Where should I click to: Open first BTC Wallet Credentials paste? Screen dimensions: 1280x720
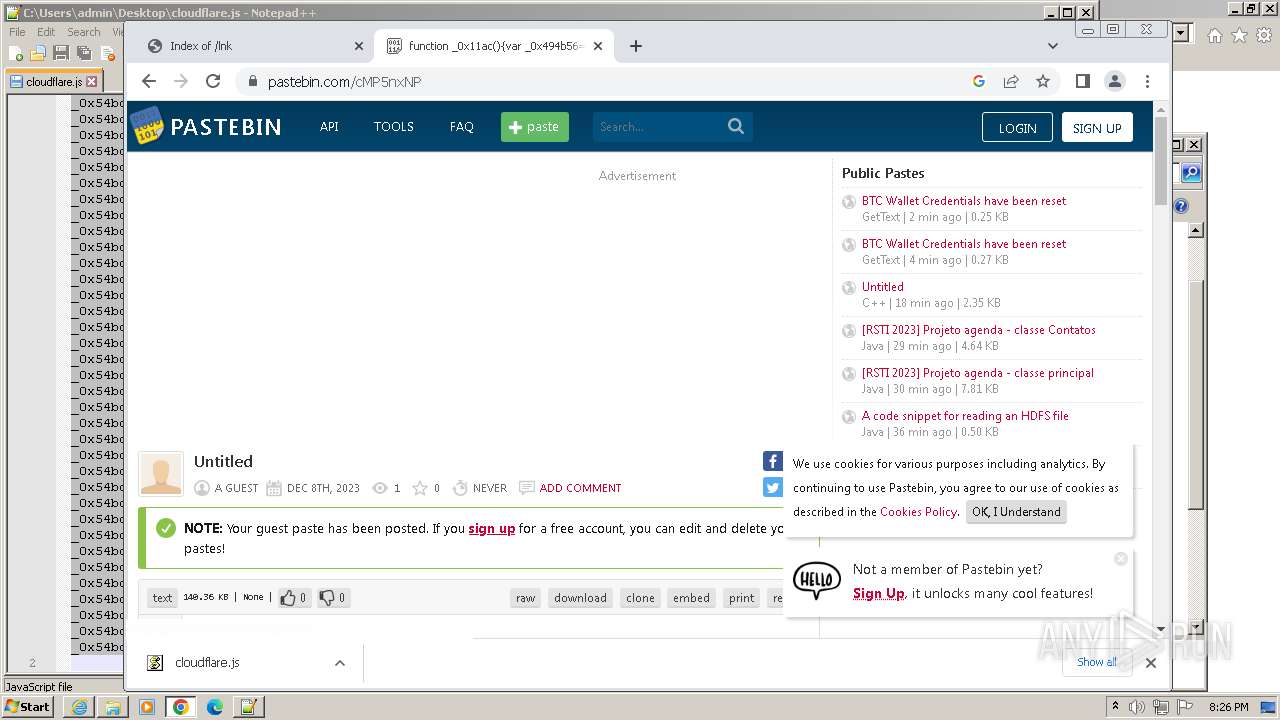(x=964, y=201)
